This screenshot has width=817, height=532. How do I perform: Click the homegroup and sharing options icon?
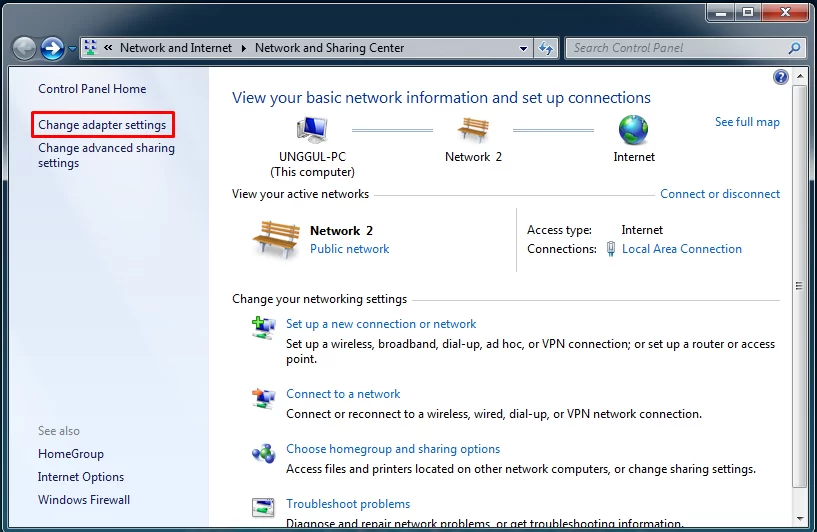pyautogui.click(x=263, y=453)
